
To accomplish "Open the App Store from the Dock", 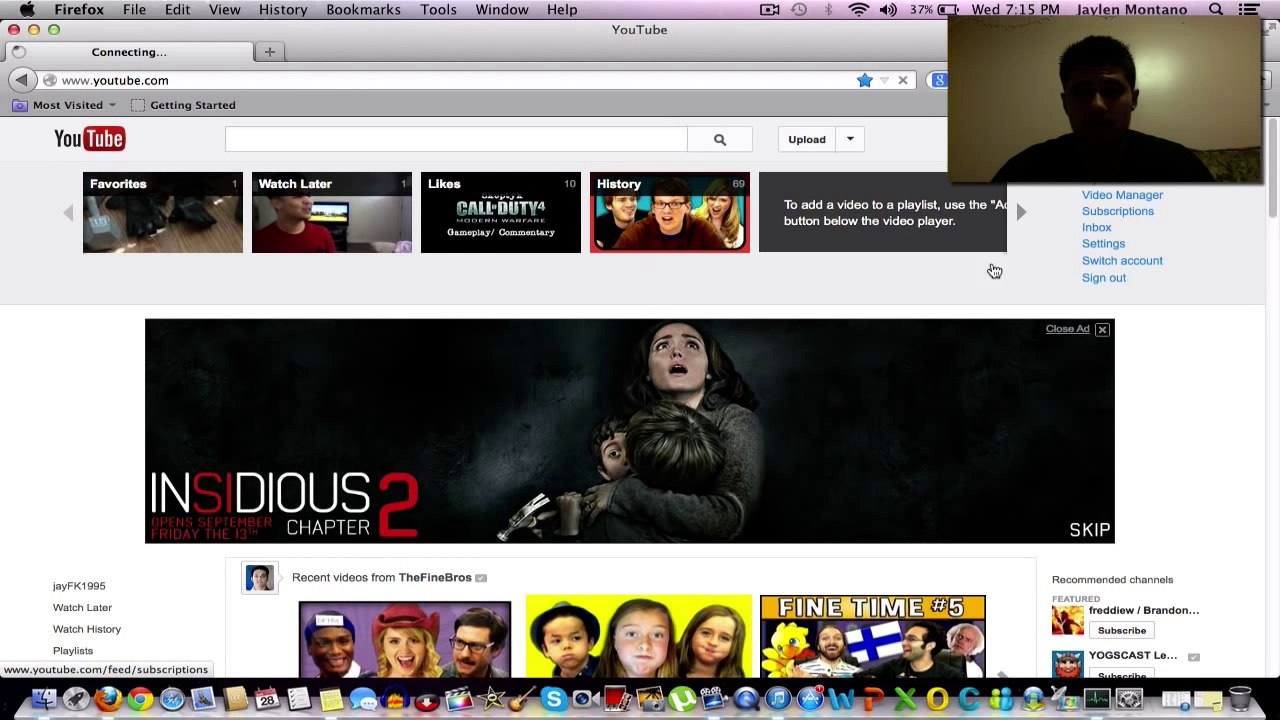I will (x=810, y=699).
